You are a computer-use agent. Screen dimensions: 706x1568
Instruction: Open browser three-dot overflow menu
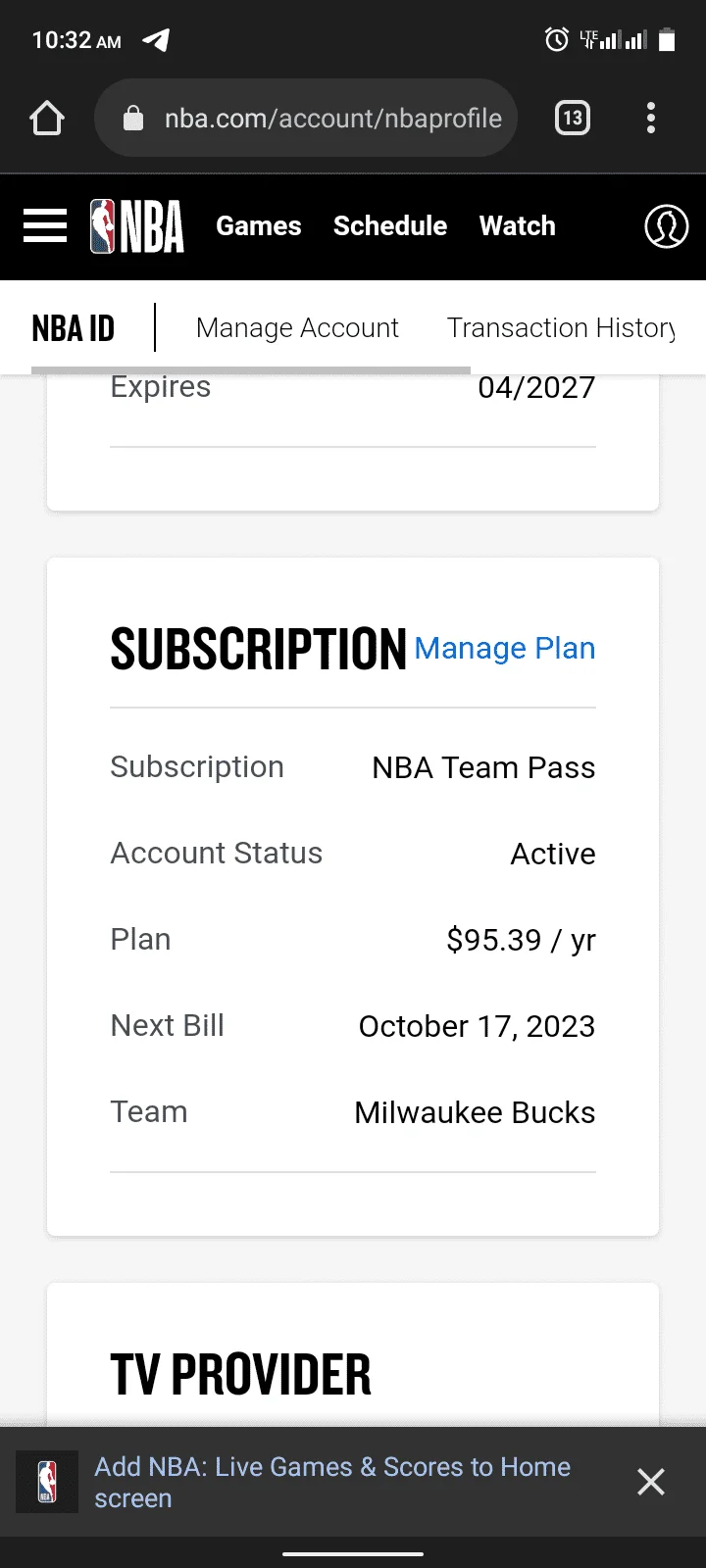coord(651,119)
